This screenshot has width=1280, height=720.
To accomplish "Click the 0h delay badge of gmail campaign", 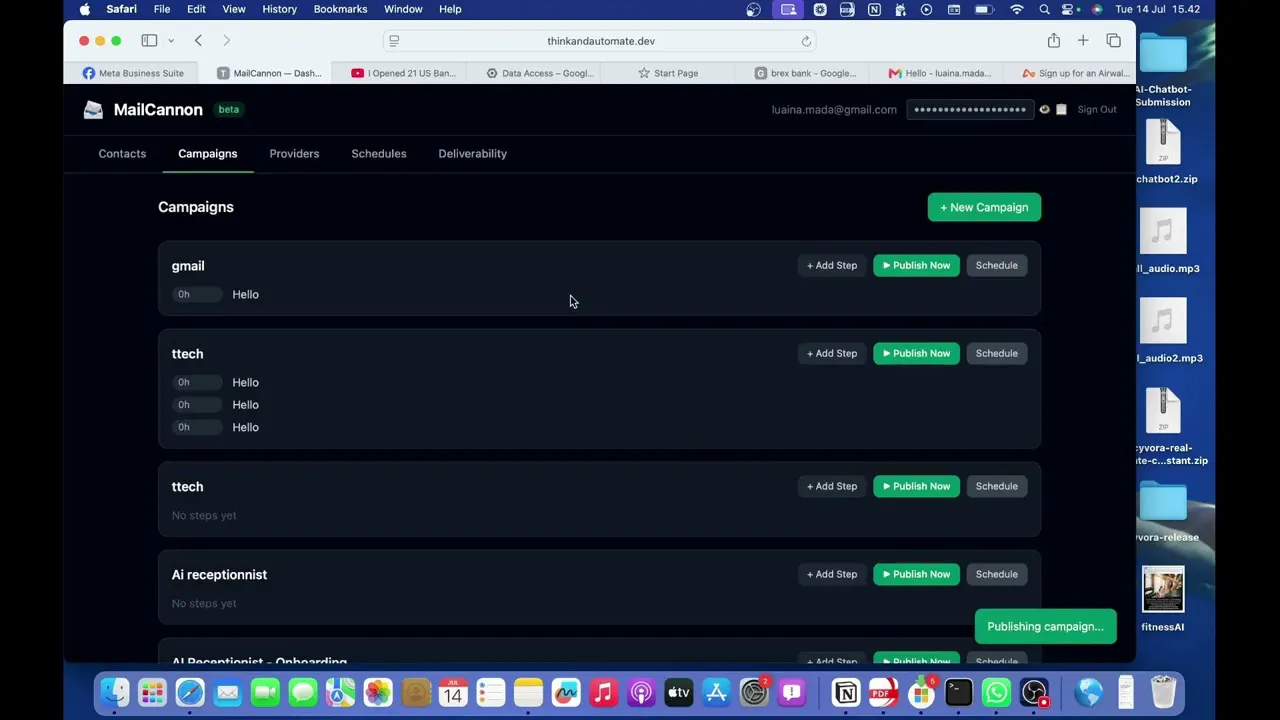I will (196, 295).
